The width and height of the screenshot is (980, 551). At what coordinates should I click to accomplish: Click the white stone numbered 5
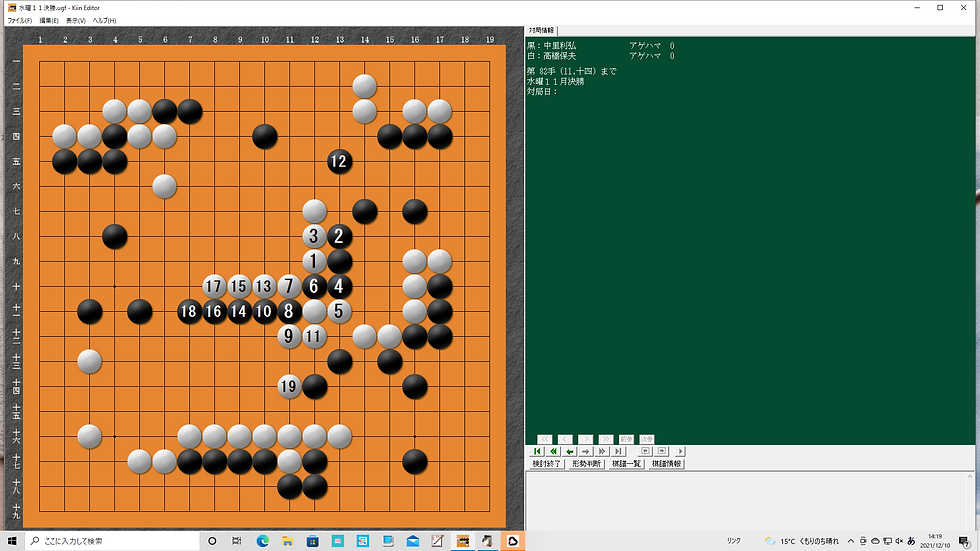tap(339, 311)
